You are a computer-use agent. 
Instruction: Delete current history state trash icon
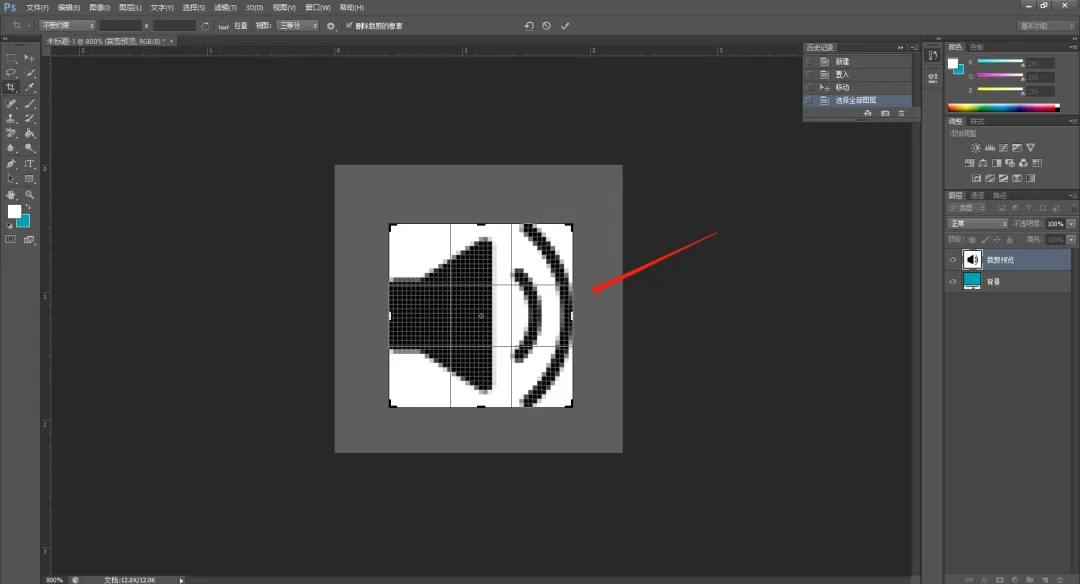click(x=901, y=113)
